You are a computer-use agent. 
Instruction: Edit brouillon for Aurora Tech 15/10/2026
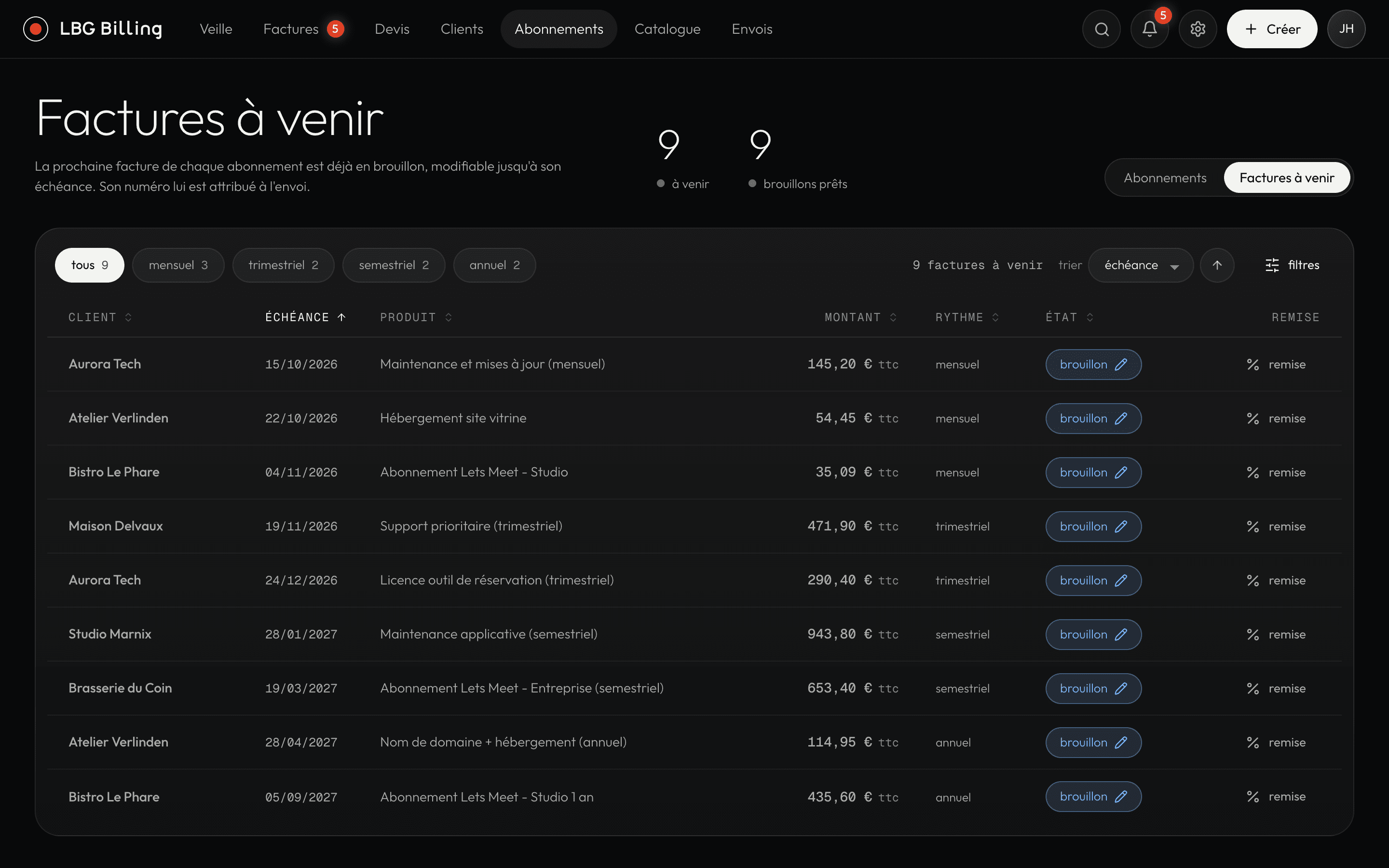pos(1093,365)
